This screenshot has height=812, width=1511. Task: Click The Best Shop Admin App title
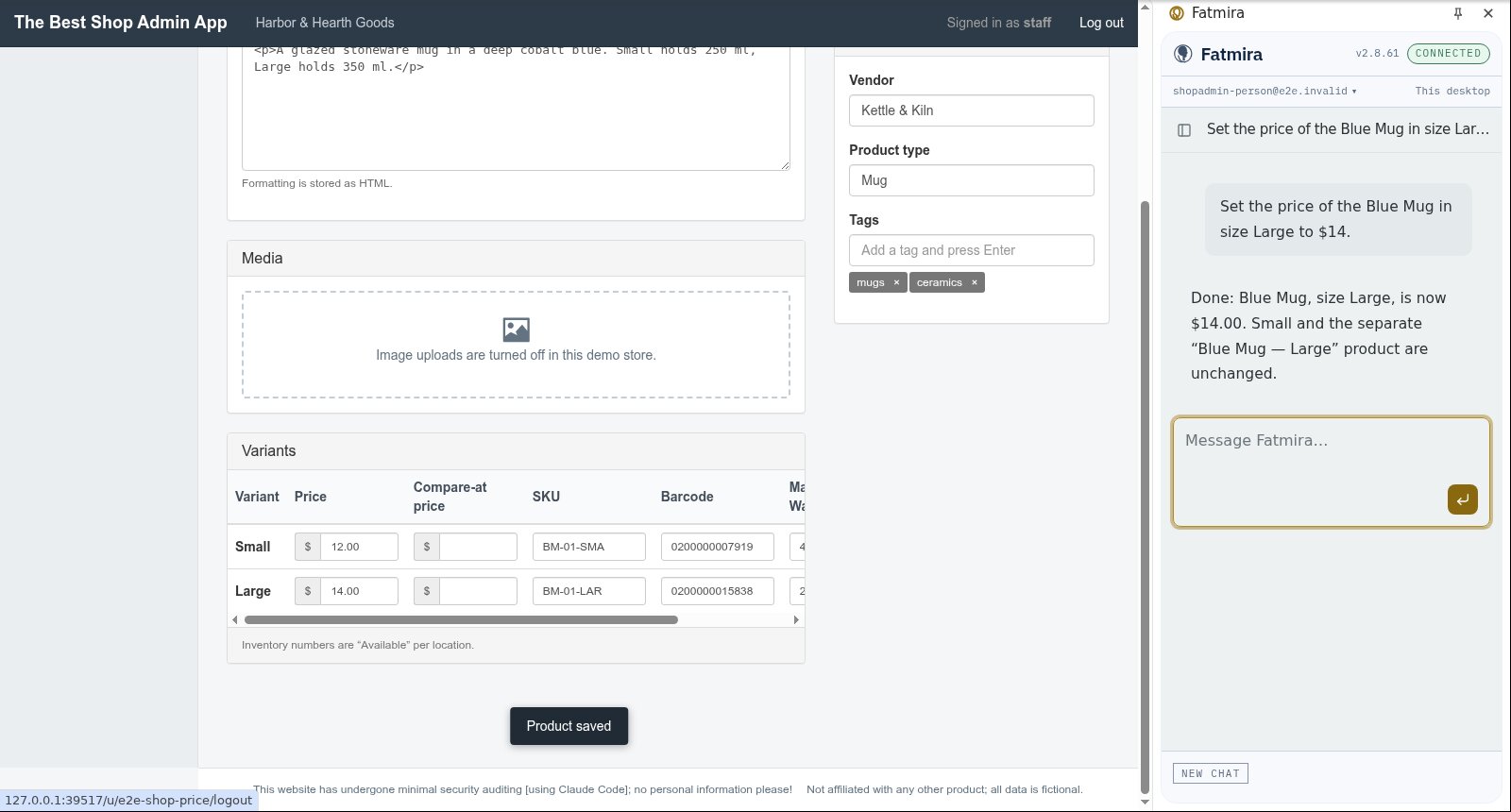(121, 23)
